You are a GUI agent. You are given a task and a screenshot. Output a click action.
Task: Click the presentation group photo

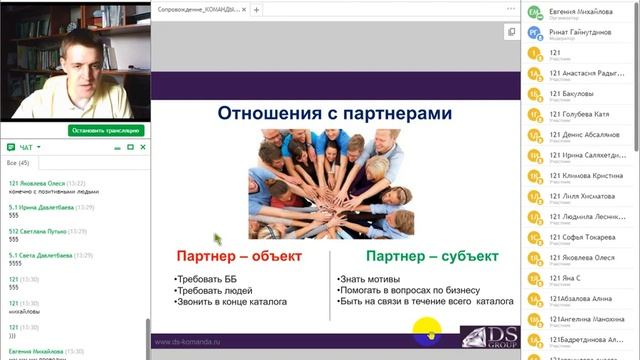331,184
